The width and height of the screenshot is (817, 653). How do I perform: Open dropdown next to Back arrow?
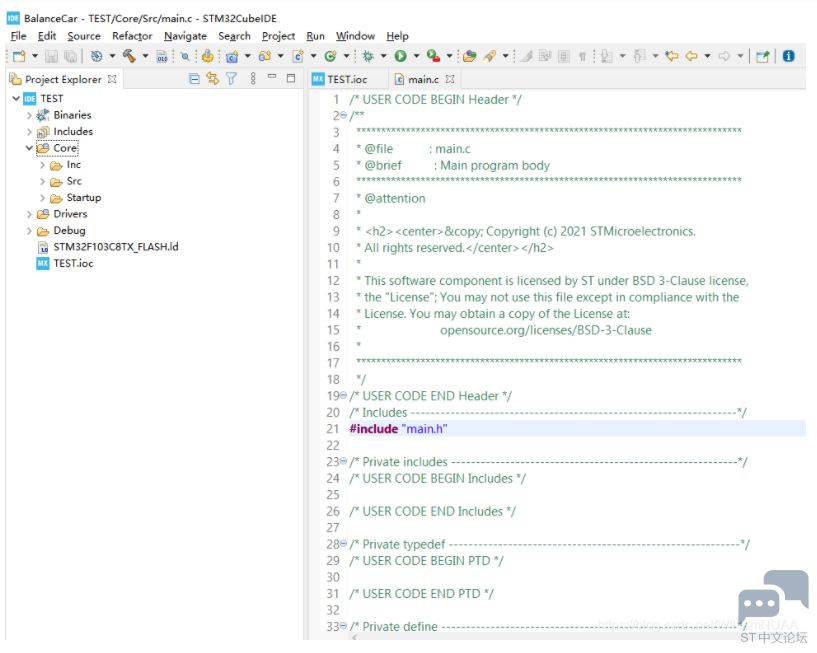[707, 56]
